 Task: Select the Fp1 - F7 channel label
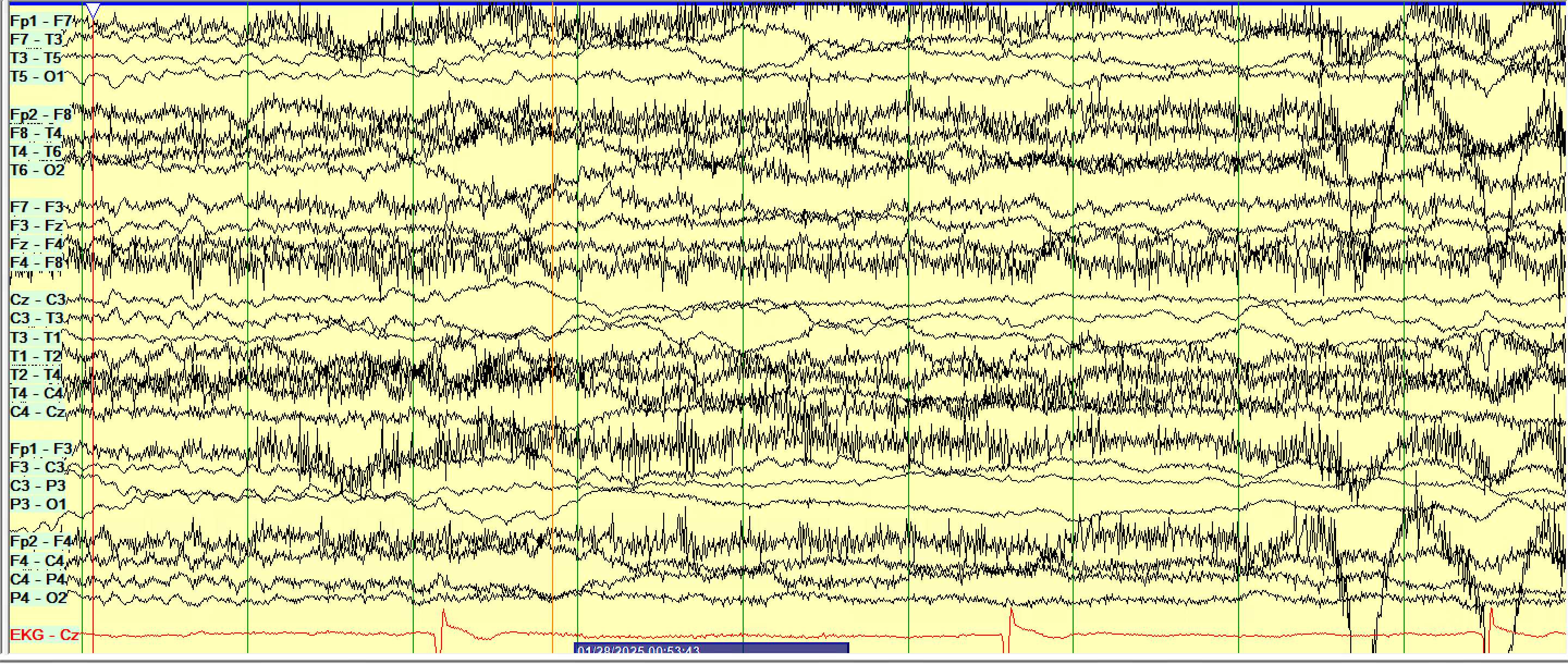(41, 21)
